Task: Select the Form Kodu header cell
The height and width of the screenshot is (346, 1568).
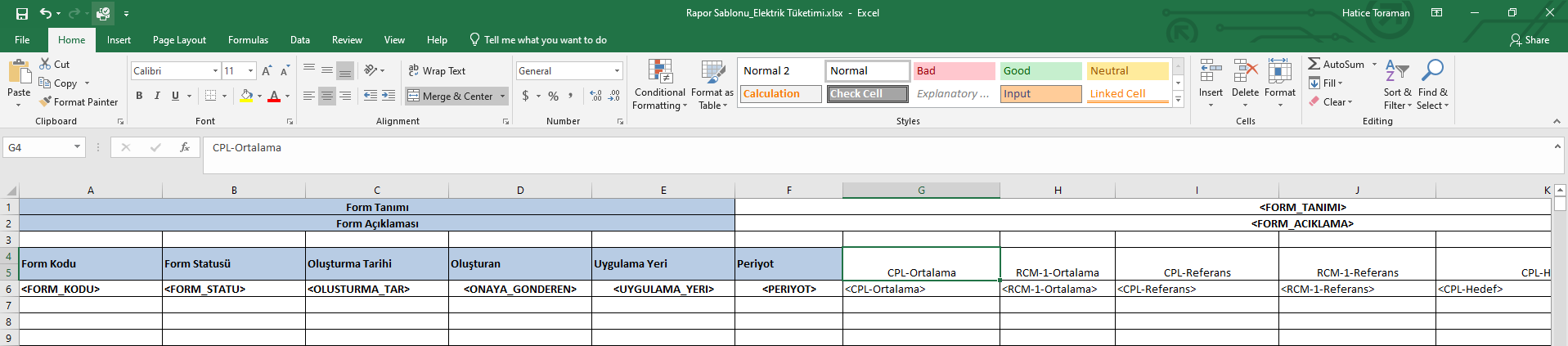Action: tap(90, 264)
